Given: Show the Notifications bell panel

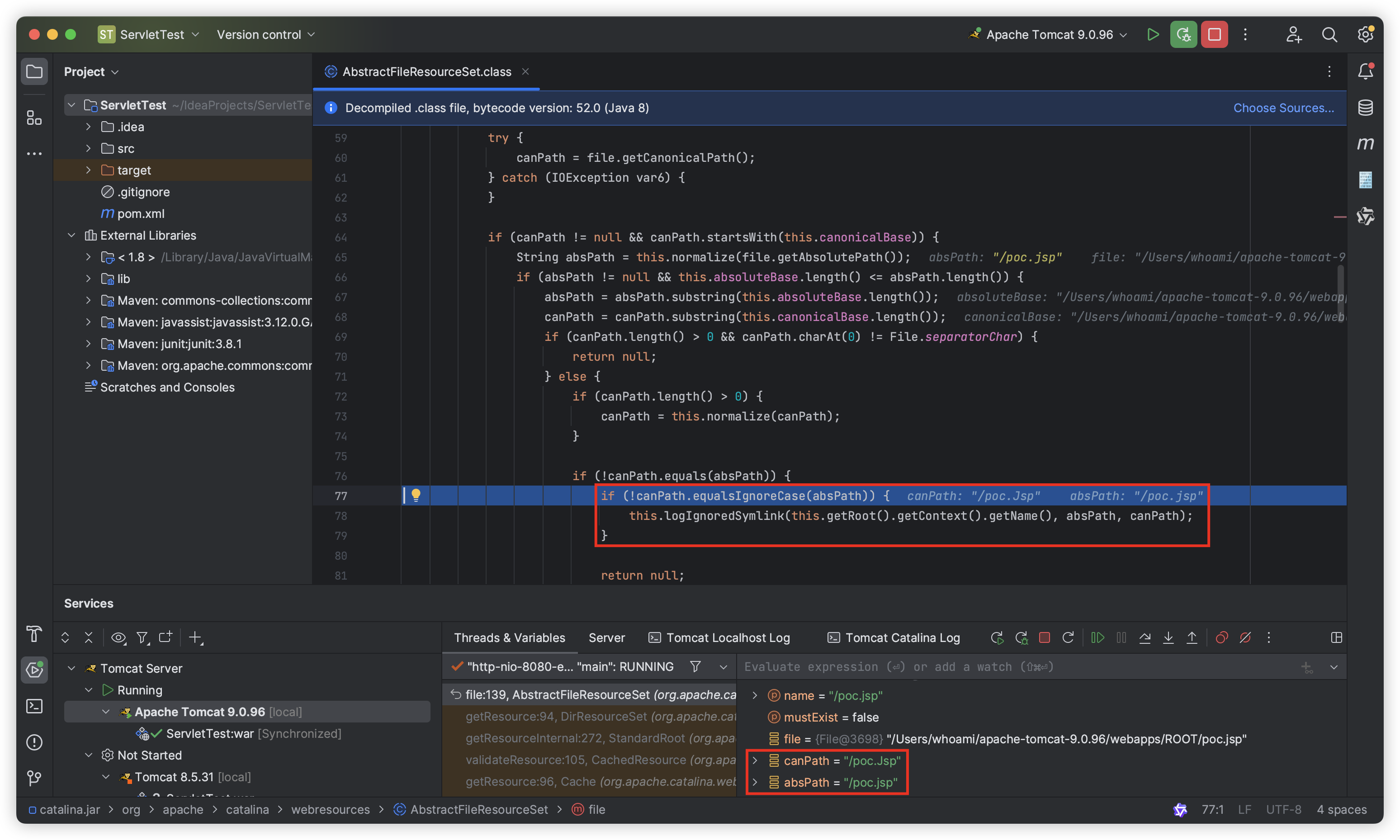Looking at the screenshot, I should [x=1366, y=71].
